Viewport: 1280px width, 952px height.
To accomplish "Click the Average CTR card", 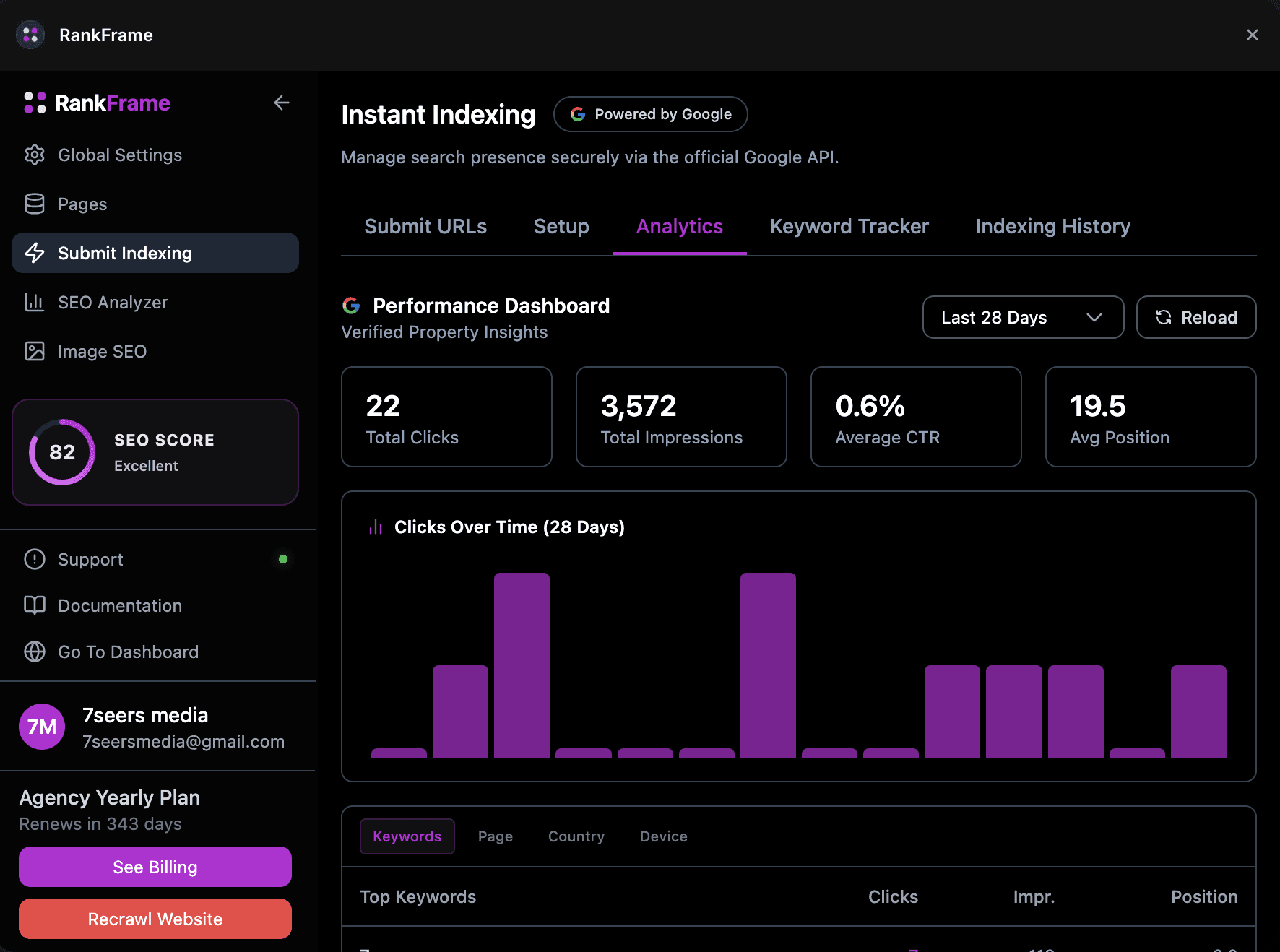I will (x=916, y=417).
